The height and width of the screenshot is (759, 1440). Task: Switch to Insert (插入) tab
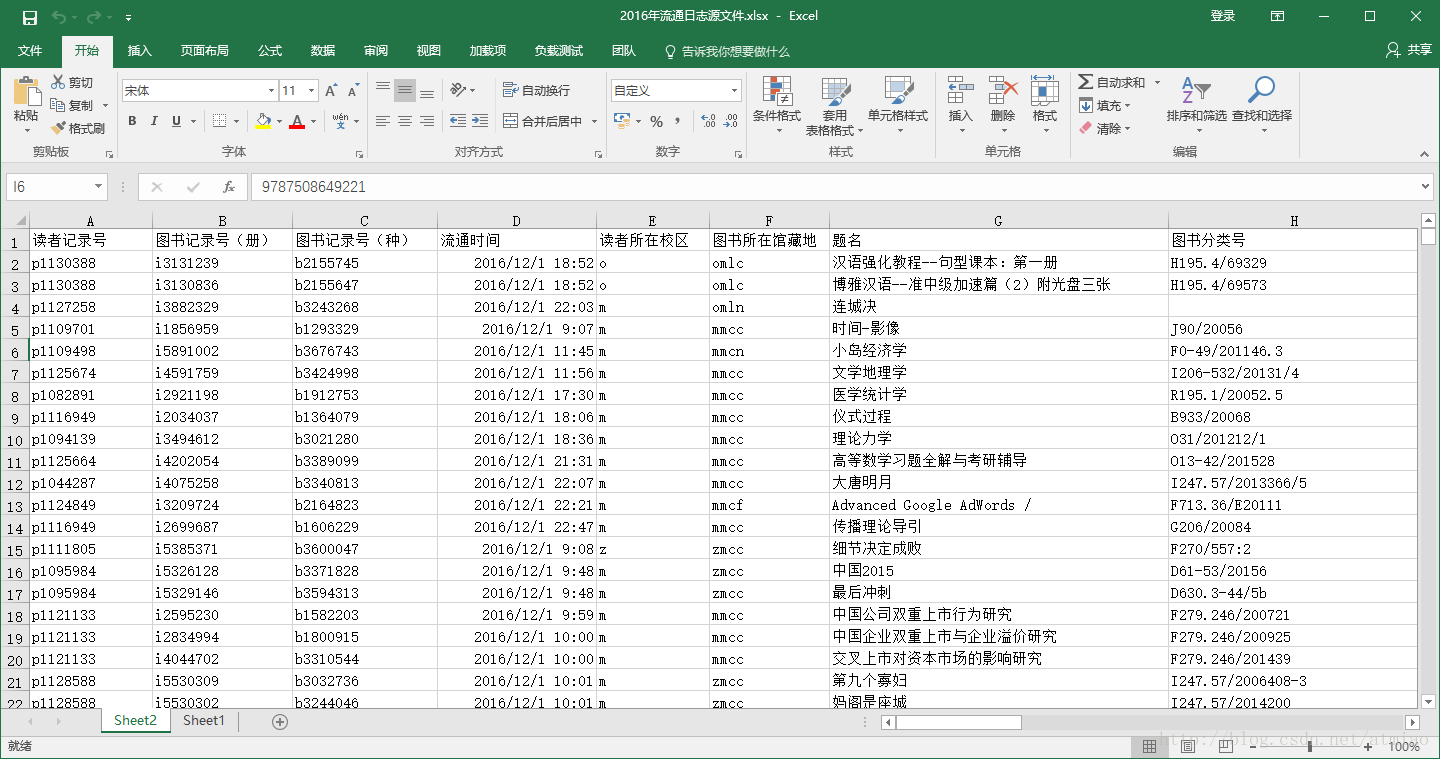coord(140,50)
